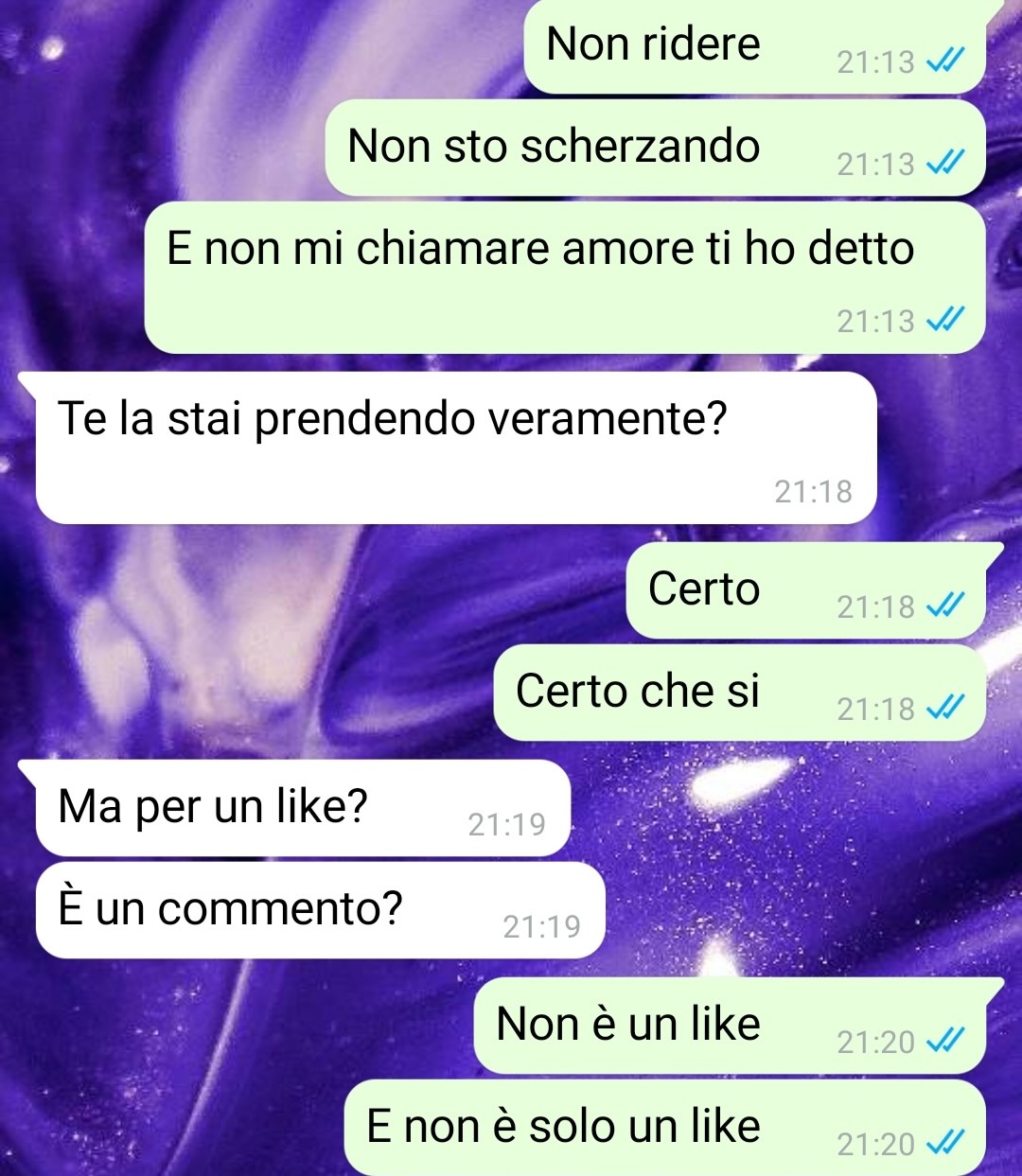Image resolution: width=1022 pixels, height=1176 pixels.
Task: Click blue double-check on 'Non sto scherzando'
Action: pos(944,164)
